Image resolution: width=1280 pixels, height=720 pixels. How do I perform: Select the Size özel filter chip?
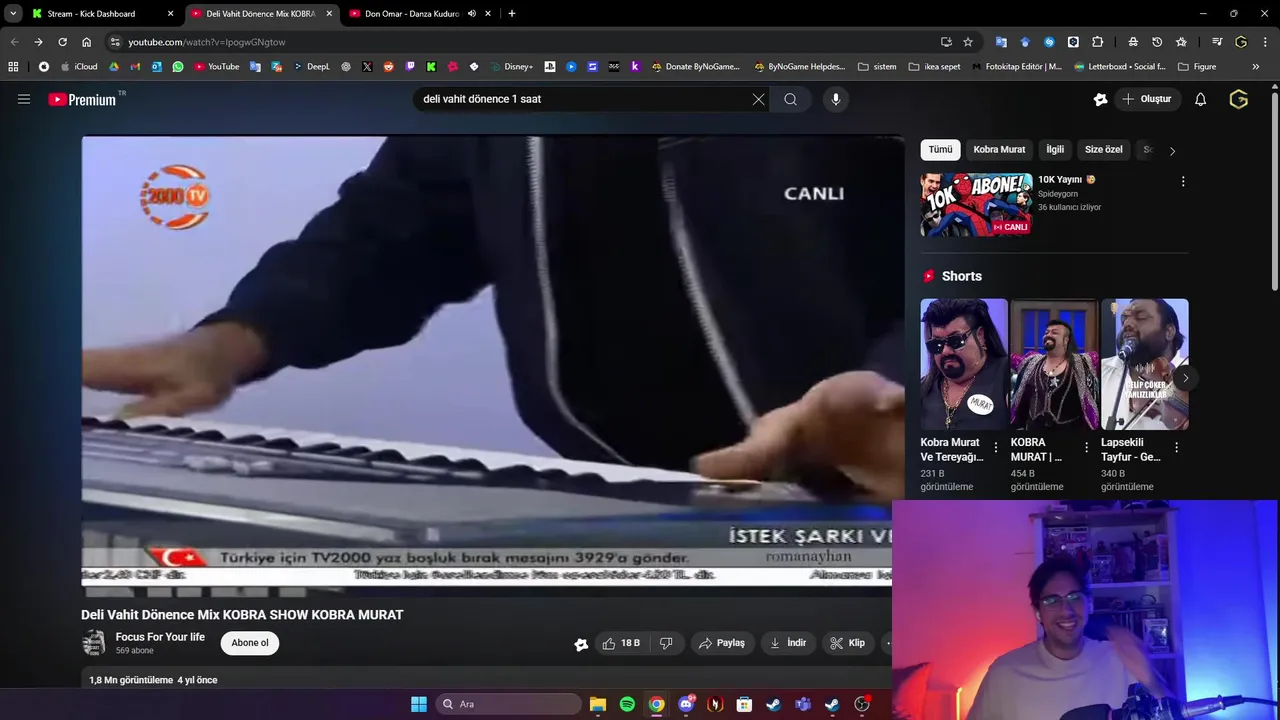1103,150
